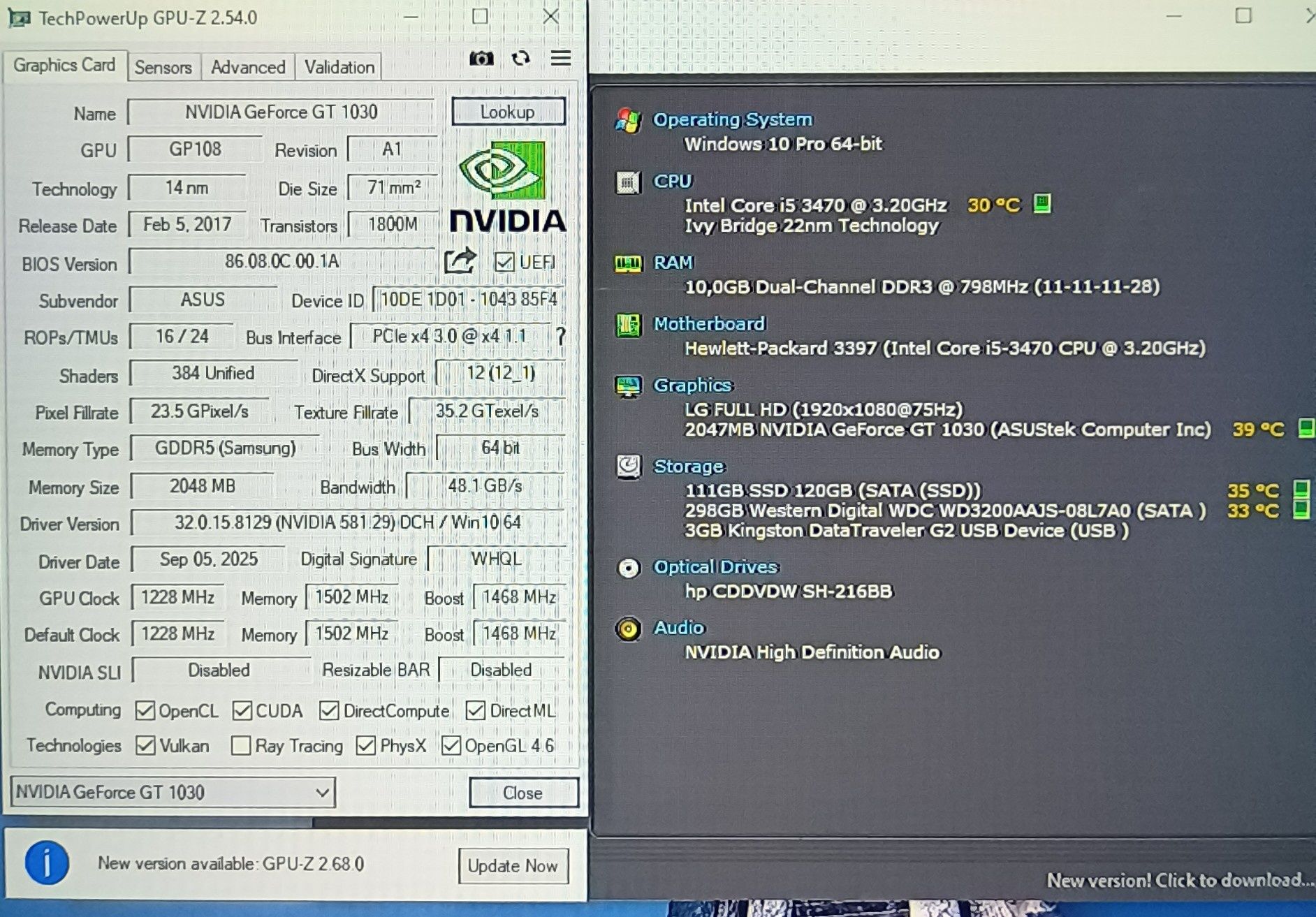The width and height of the screenshot is (1316, 917).
Task: Open the GPU-Z hamburger menu
Action: point(561,58)
